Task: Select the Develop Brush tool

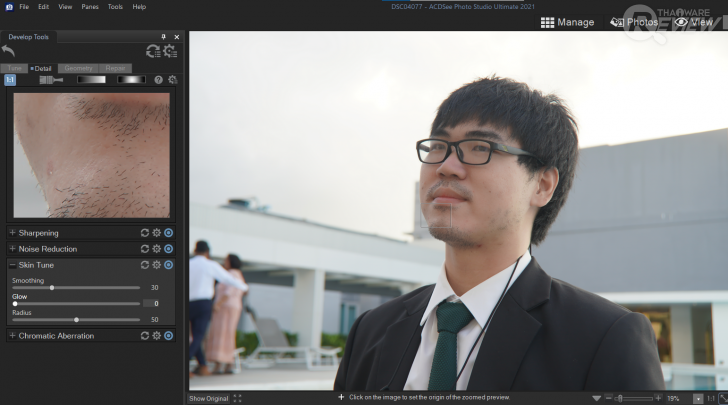Action: (51, 80)
